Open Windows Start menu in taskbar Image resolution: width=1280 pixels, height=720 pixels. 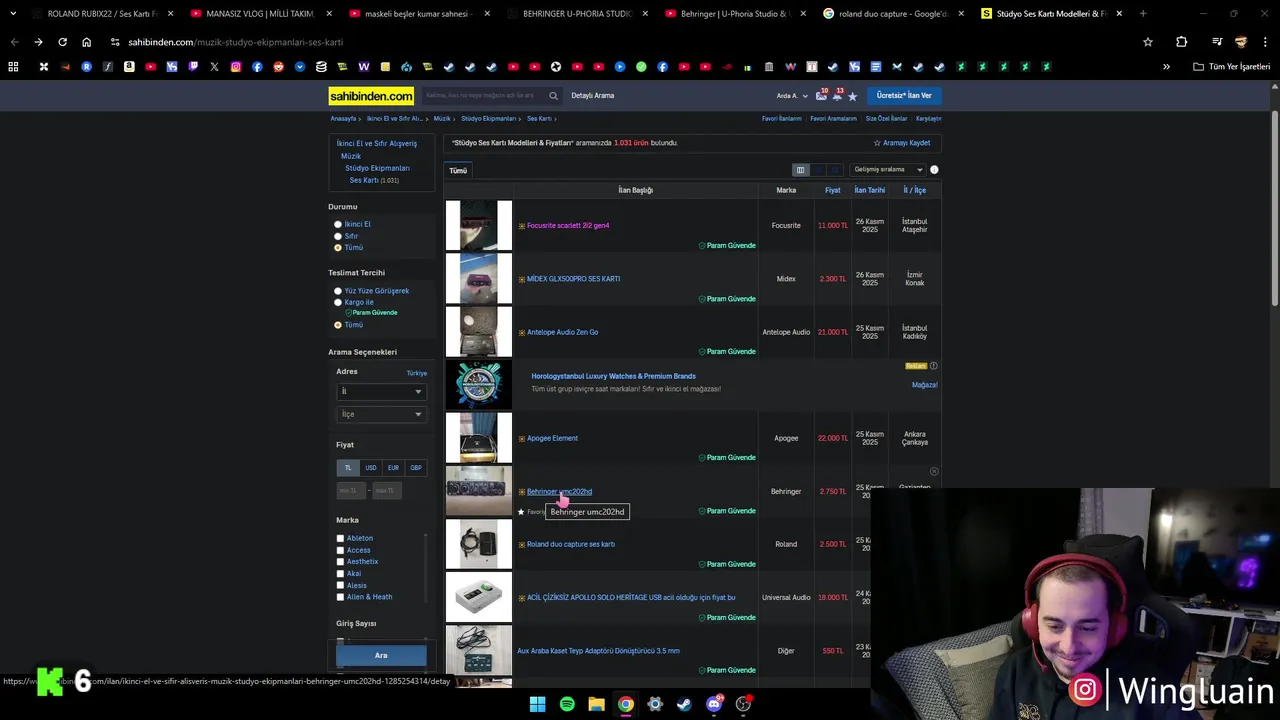click(537, 704)
